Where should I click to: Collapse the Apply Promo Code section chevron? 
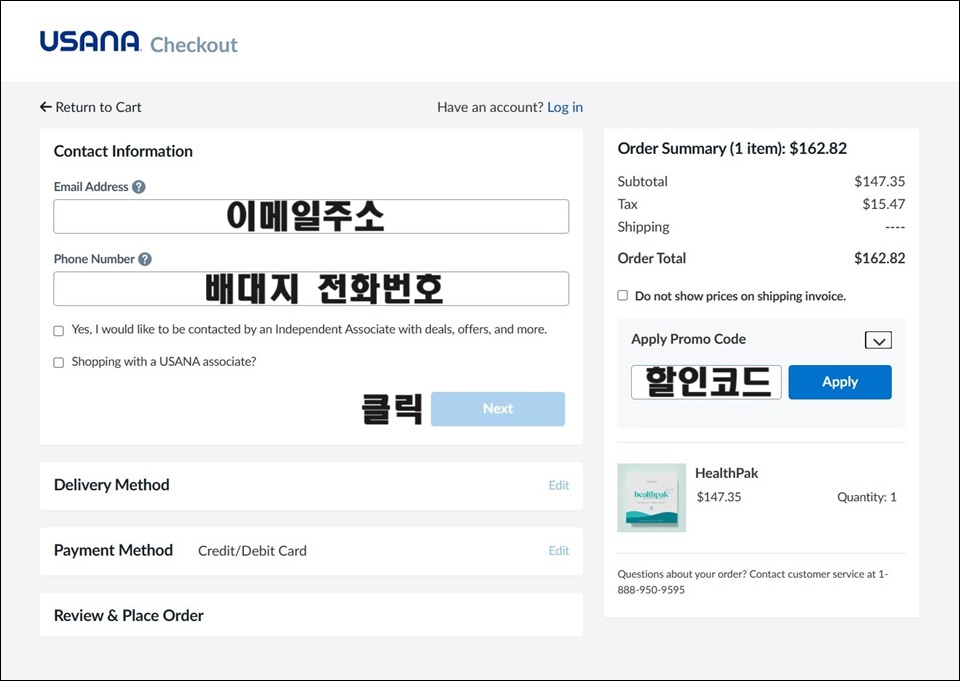pyautogui.click(x=878, y=340)
